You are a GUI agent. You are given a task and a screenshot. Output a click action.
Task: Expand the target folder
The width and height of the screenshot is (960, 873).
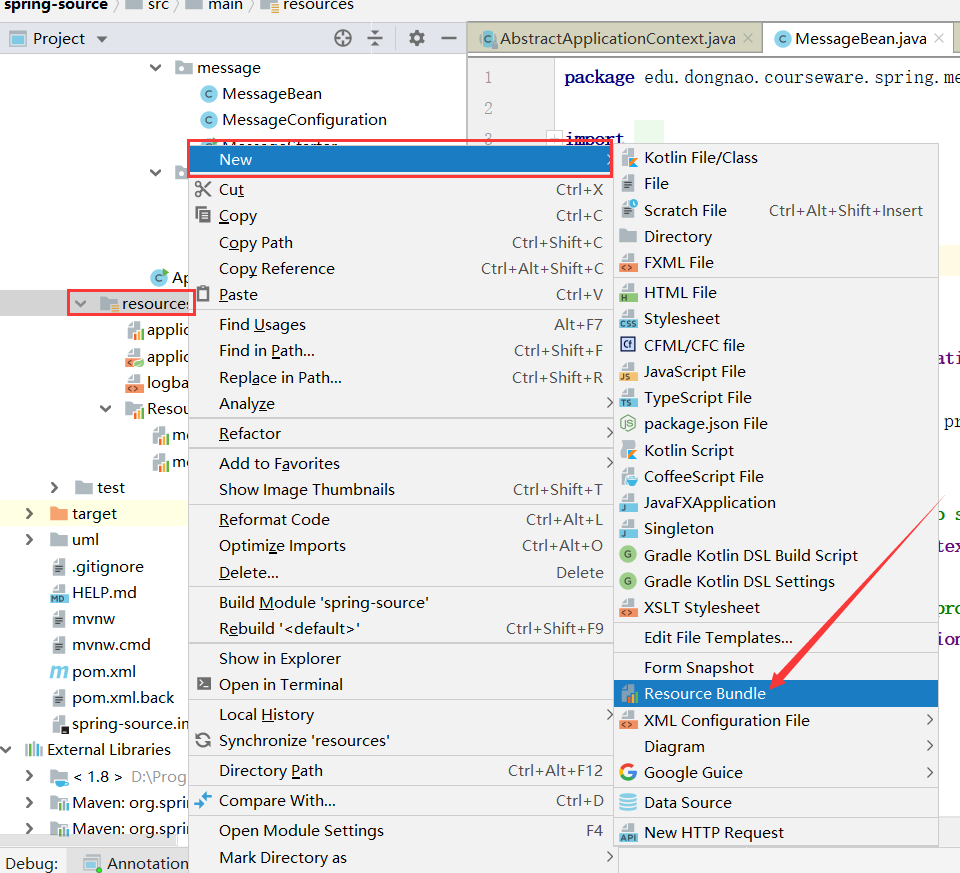[x=29, y=514]
